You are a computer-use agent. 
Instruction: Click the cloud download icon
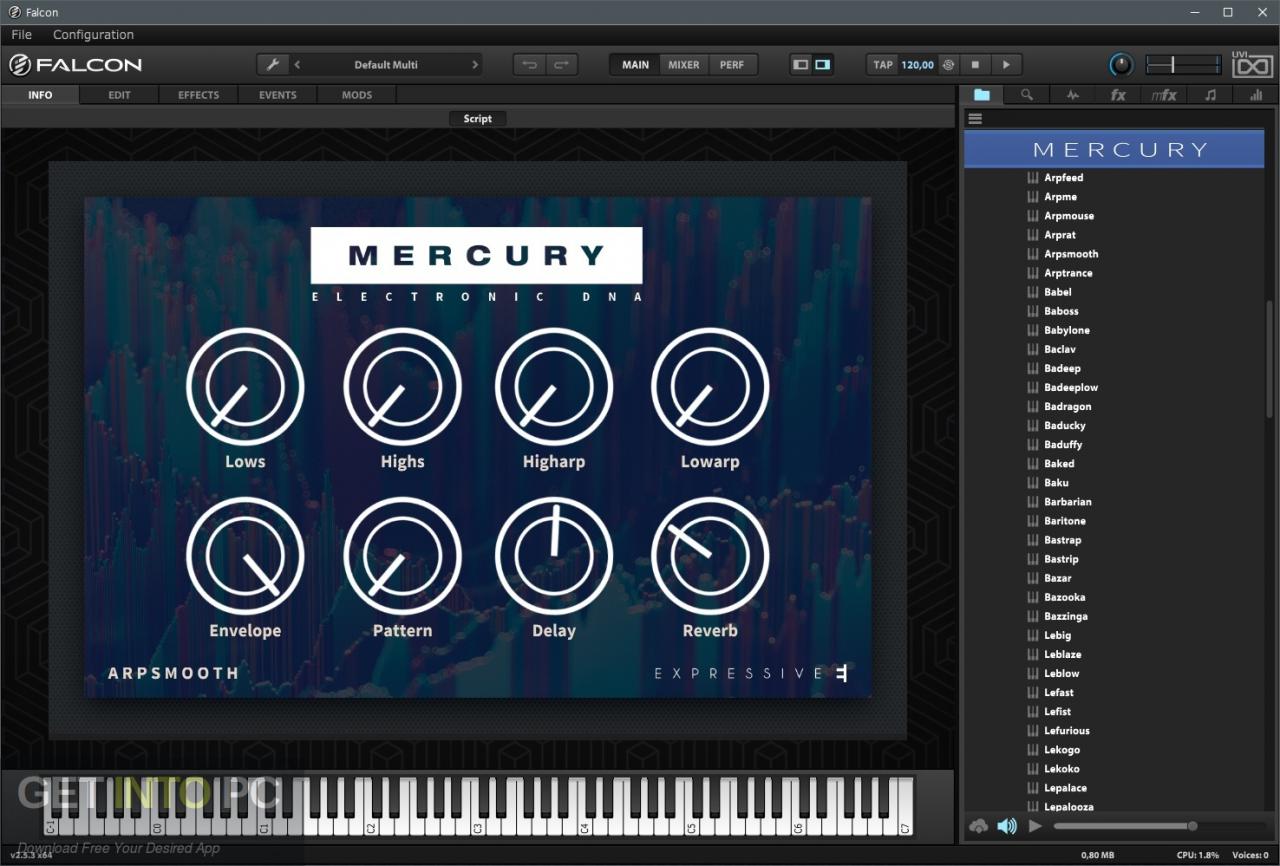pos(979,826)
